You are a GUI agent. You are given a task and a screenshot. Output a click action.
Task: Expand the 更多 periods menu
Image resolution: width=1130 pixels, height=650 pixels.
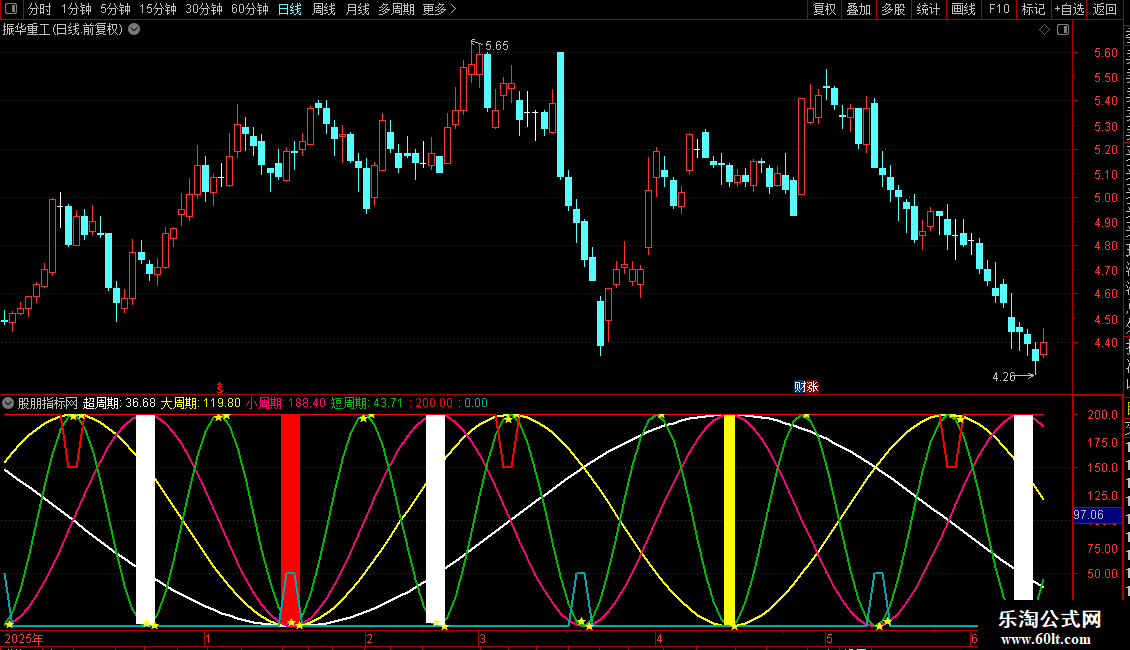pos(440,9)
